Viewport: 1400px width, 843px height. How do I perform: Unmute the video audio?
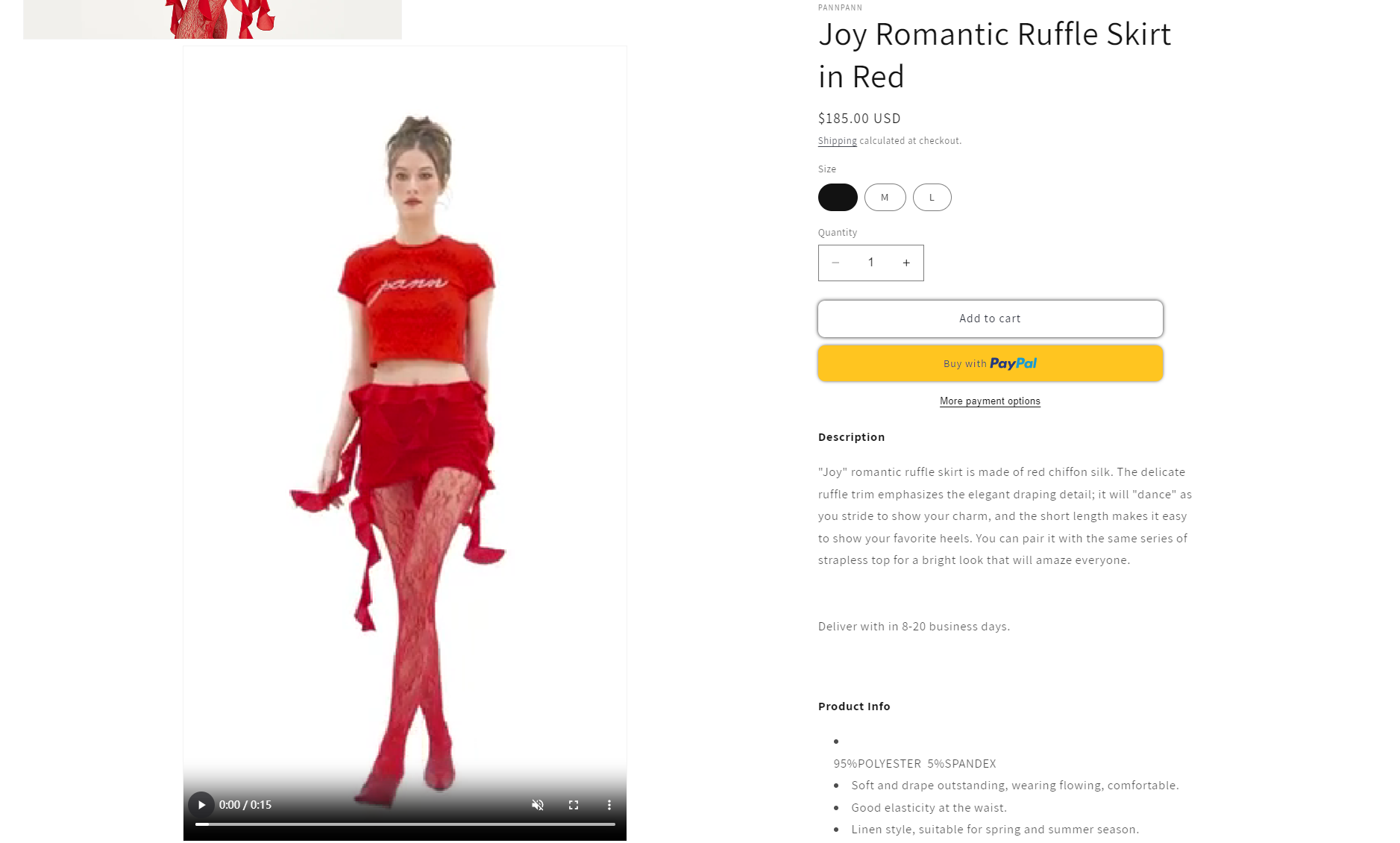[x=537, y=805]
